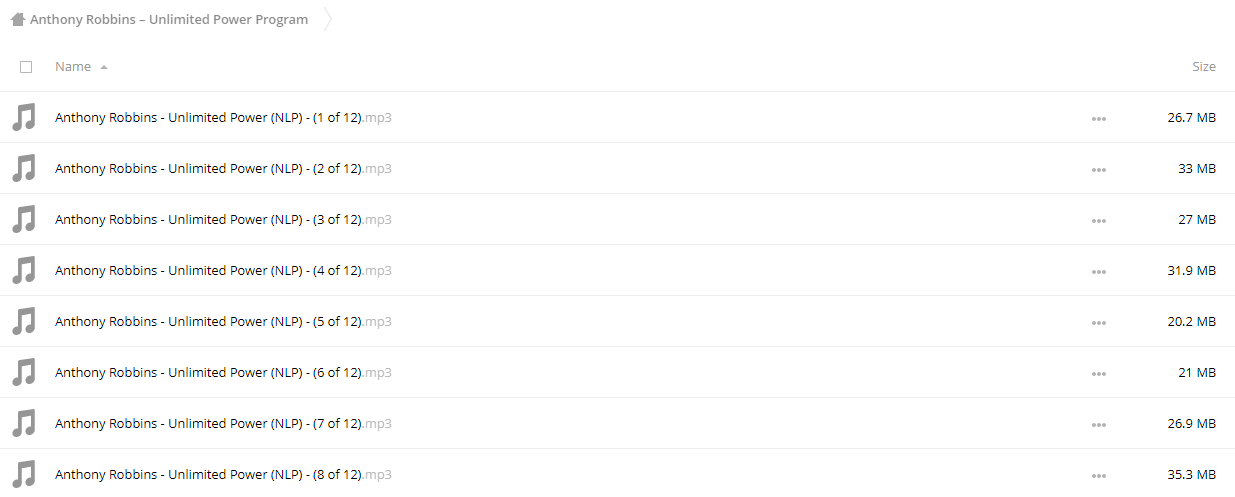The image size is (1235, 497).
Task: Click music note icon for track 5 of 12
Action: (23, 321)
